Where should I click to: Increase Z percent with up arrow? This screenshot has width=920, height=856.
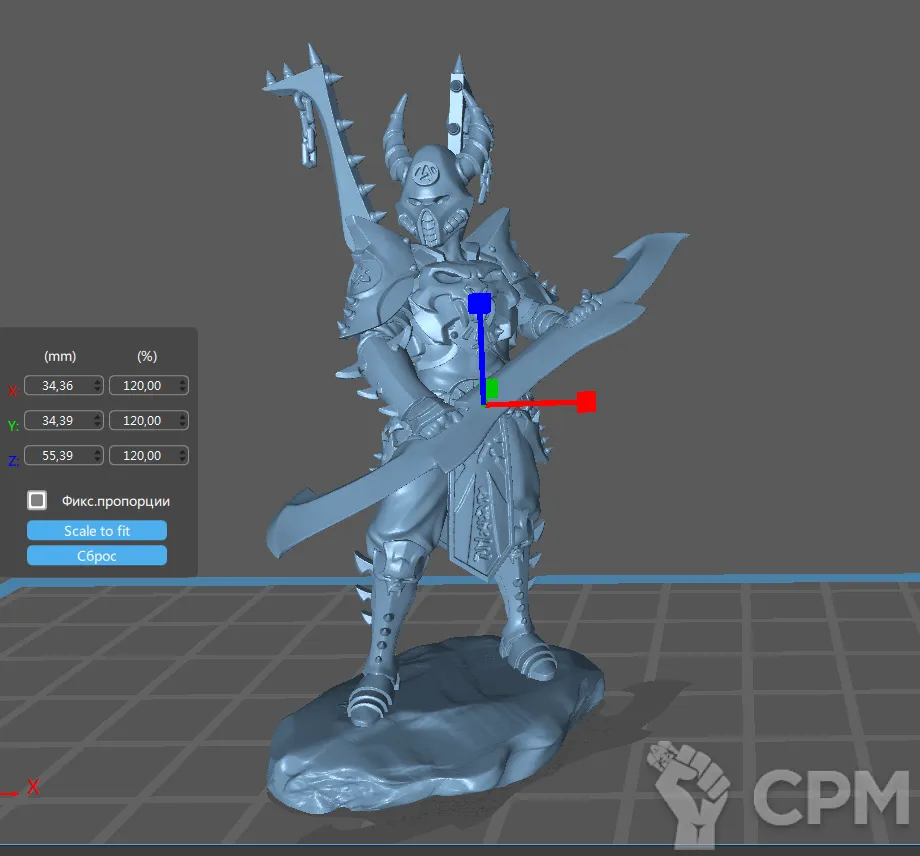[x=181, y=452]
